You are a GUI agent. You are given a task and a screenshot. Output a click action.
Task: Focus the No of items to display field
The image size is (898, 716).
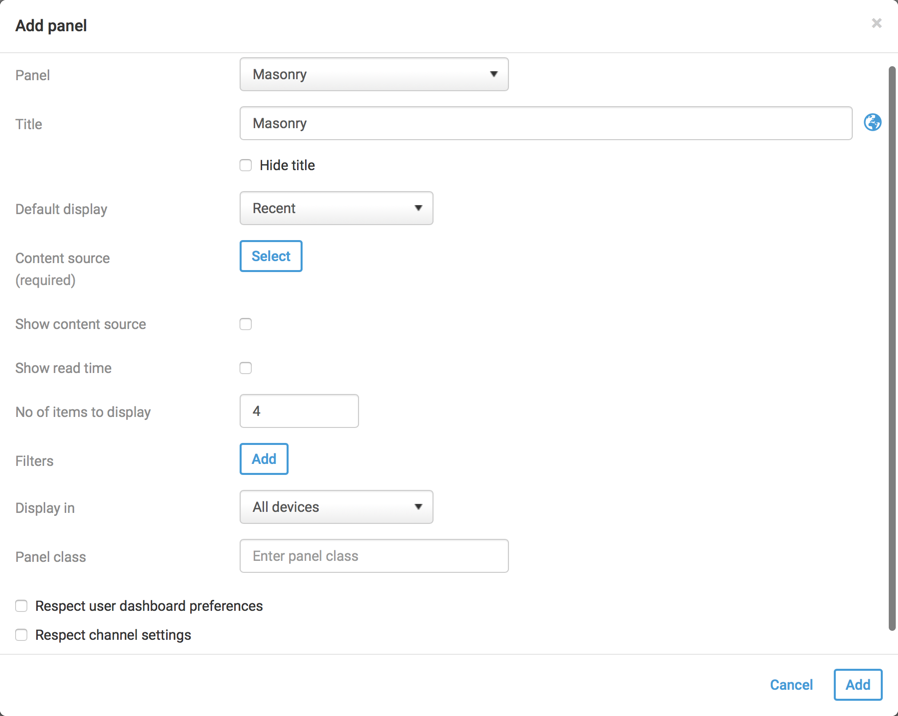pyautogui.click(x=299, y=411)
